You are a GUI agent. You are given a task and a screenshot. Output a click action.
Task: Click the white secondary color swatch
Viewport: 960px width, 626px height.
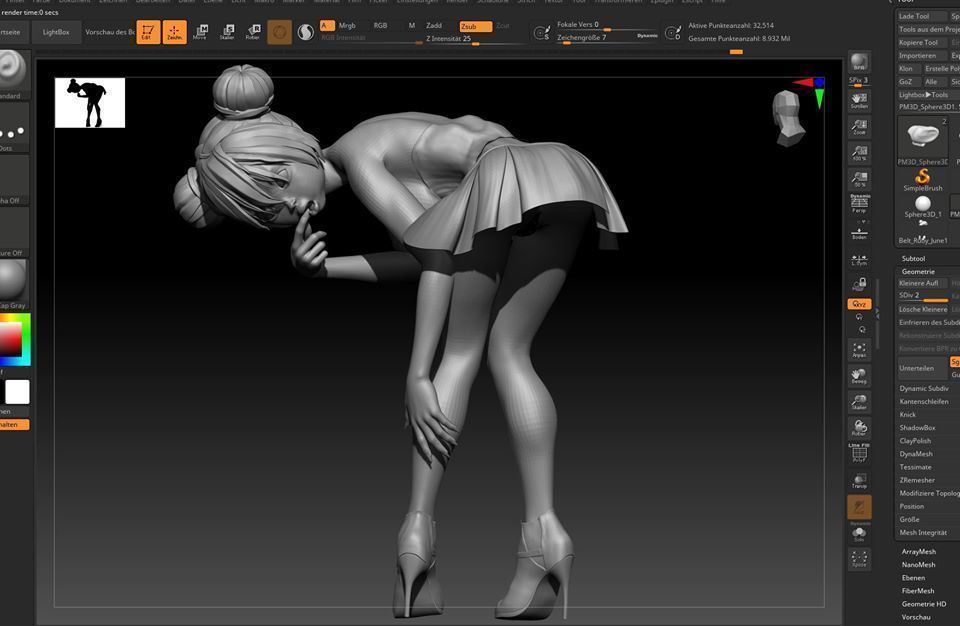point(17,392)
